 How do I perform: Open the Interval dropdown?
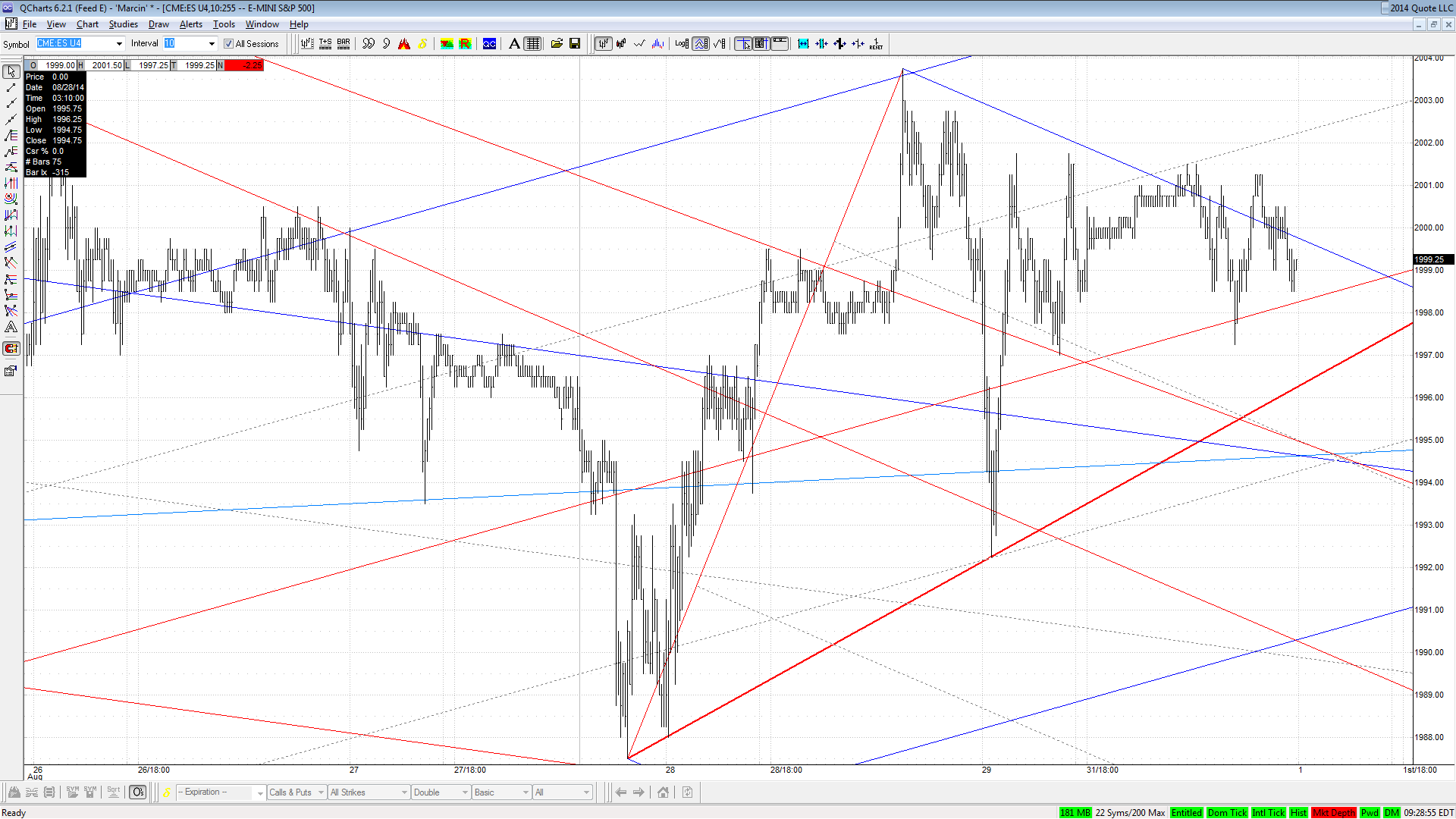point(212,44)
